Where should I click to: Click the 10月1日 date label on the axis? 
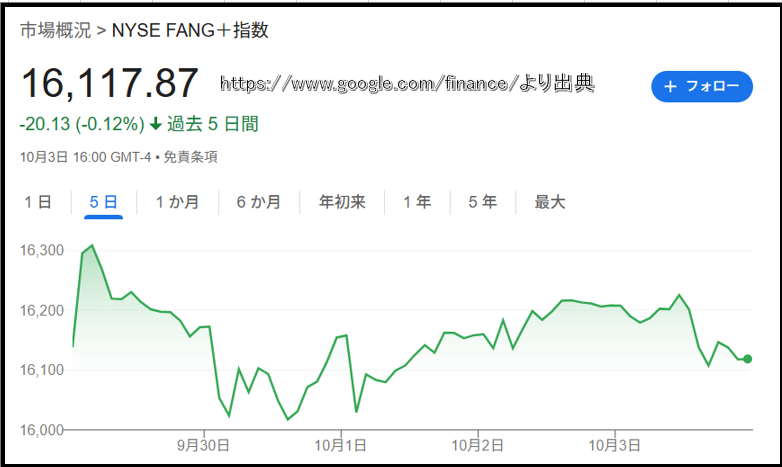pos(341,445)
